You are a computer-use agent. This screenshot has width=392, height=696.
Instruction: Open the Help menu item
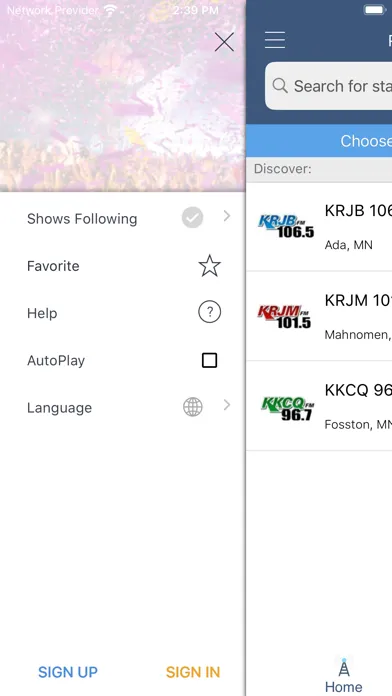pos(123,313)
